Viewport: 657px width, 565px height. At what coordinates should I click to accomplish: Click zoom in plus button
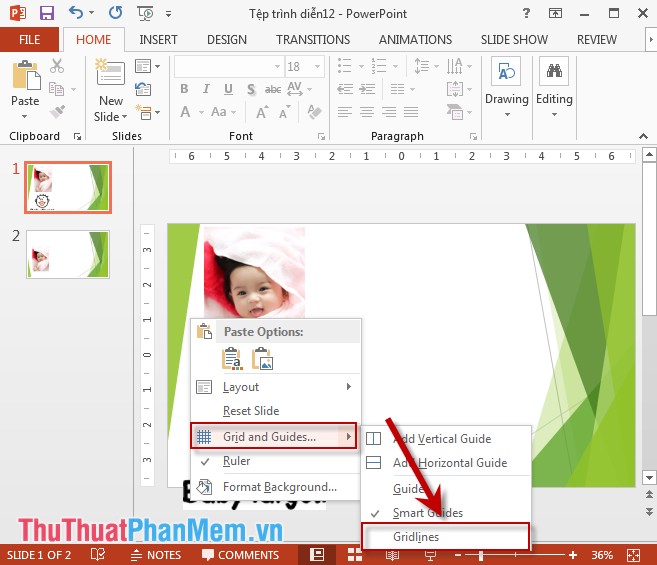pos(572,555)
